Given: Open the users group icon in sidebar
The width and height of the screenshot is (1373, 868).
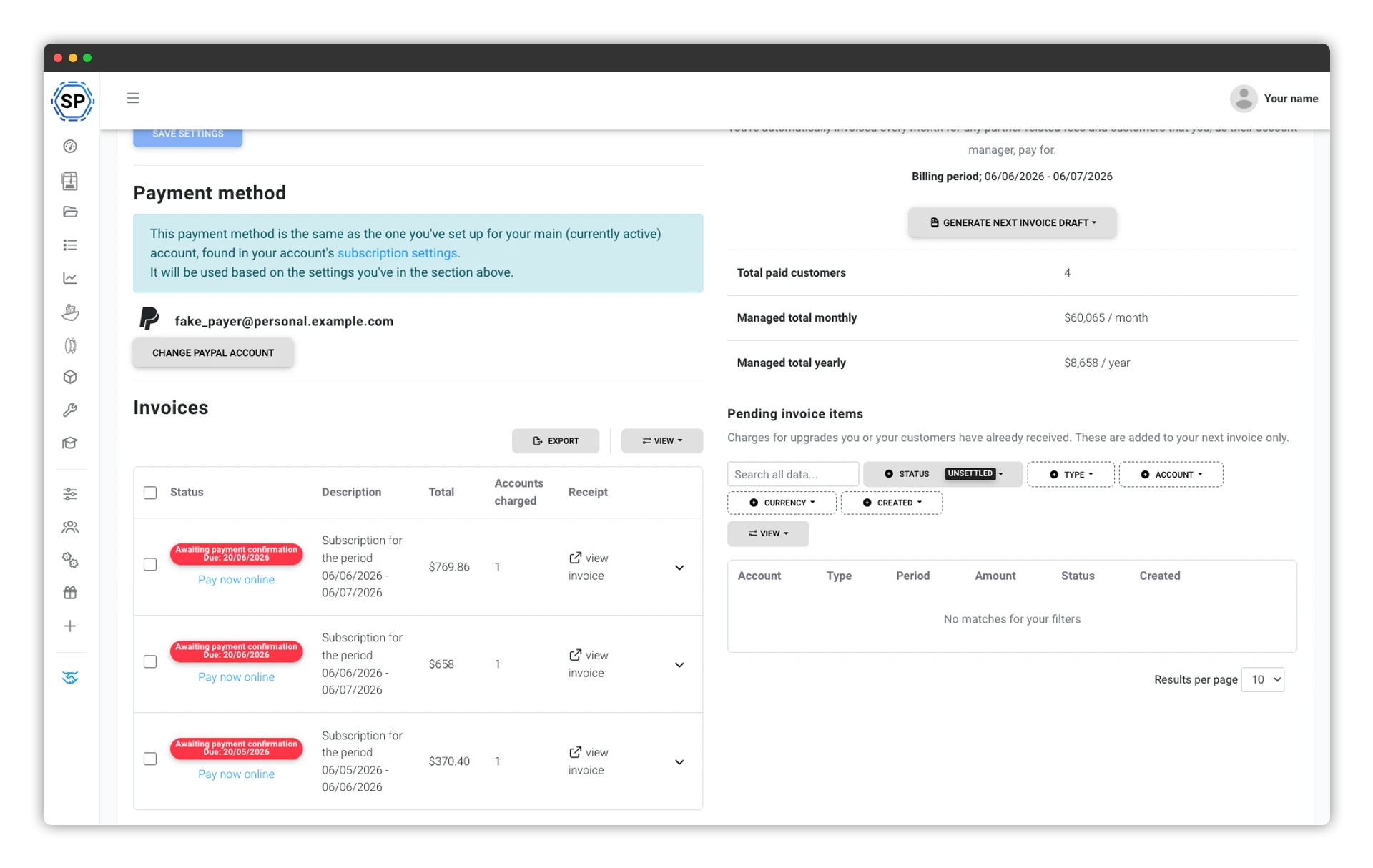Looking at the screenshot, I should [x=70, y=527].
